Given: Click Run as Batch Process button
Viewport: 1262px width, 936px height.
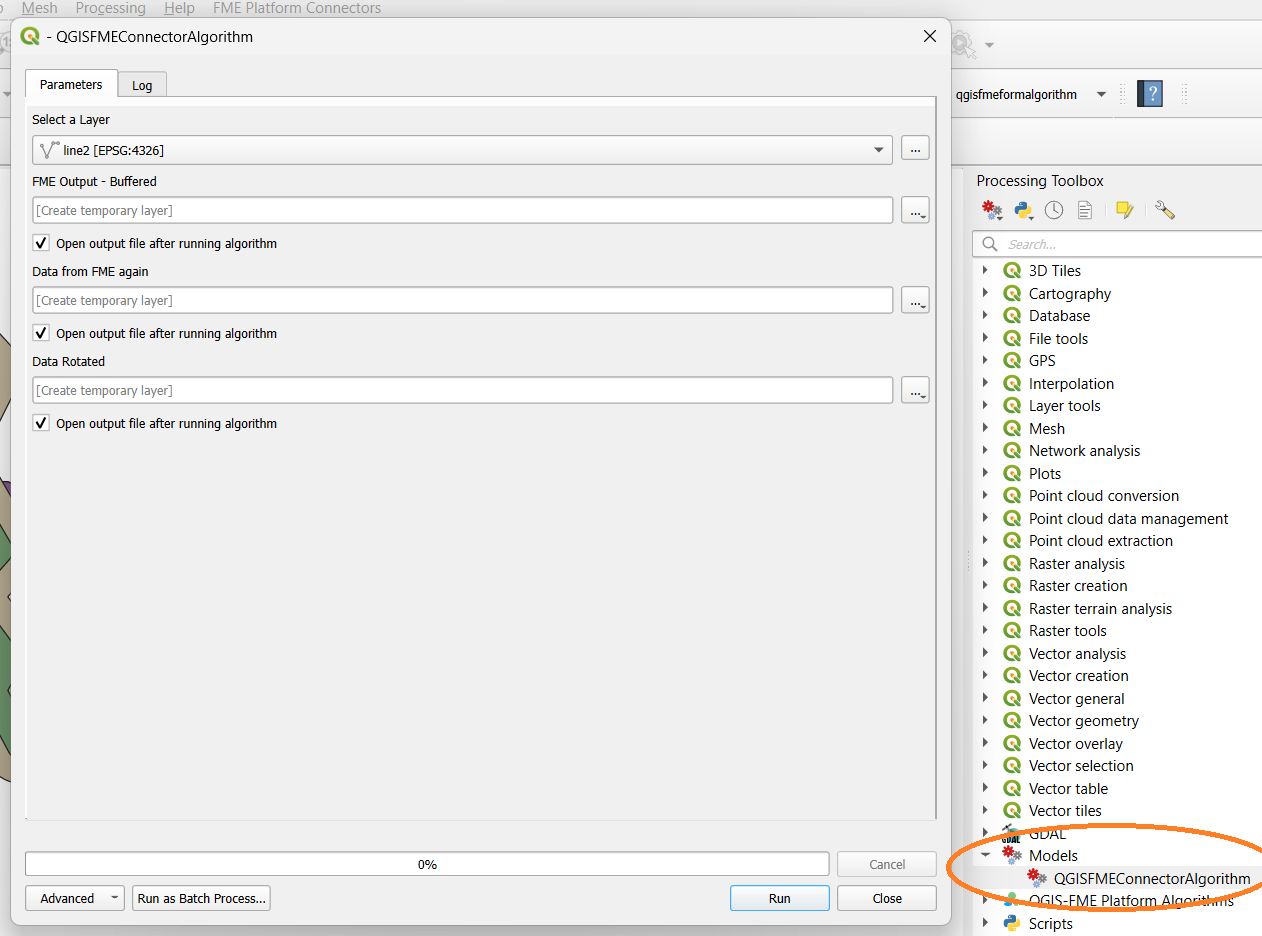Looking at the screenshot, I should 202,898.
